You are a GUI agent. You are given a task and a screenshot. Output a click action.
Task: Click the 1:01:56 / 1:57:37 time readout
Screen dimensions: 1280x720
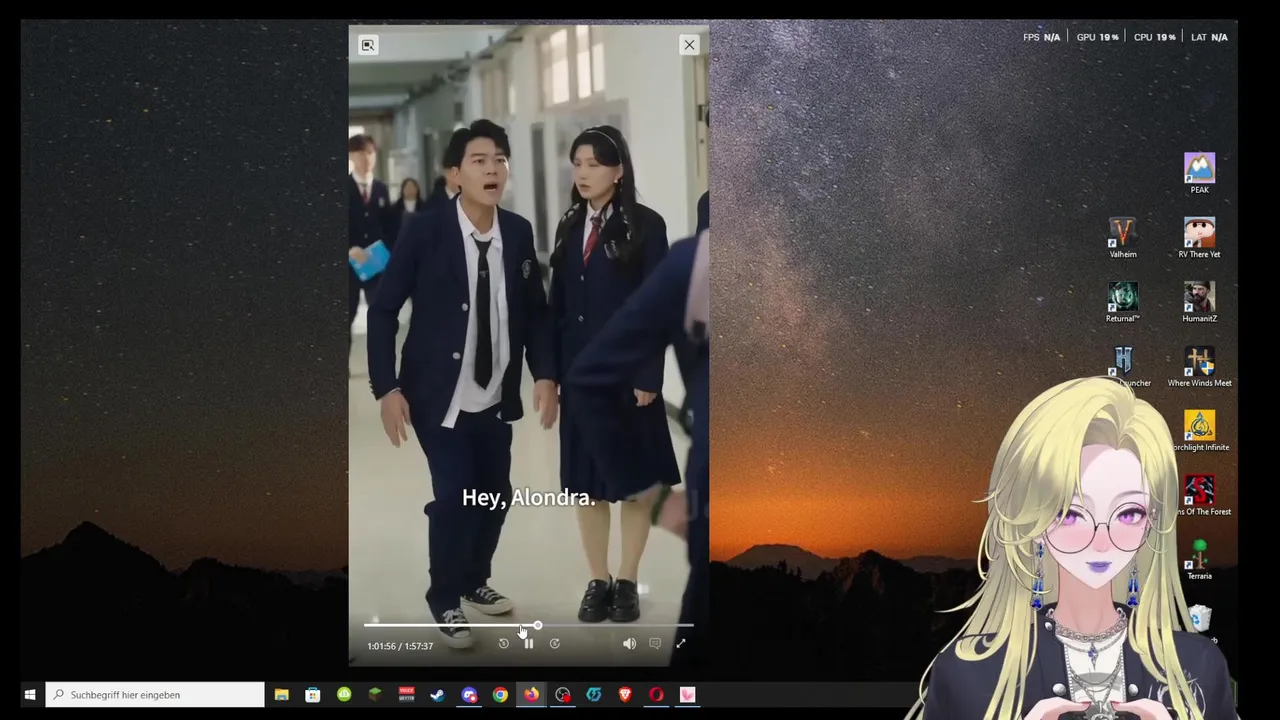pos(400,646)
